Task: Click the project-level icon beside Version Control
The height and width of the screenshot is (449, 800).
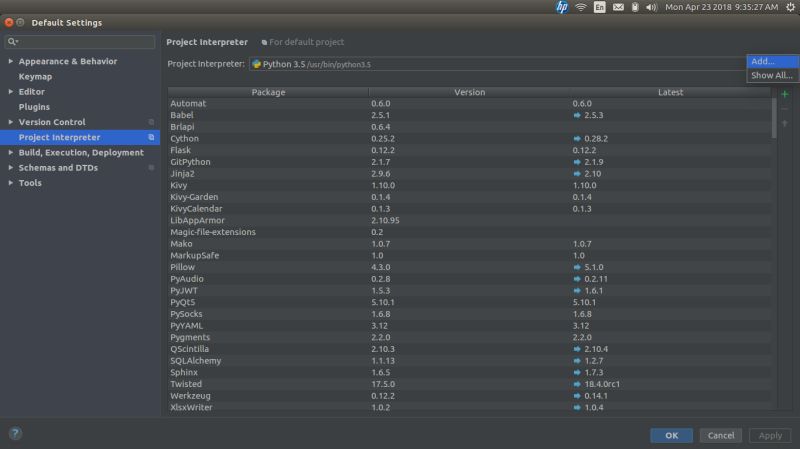Action: click(151, 122)
